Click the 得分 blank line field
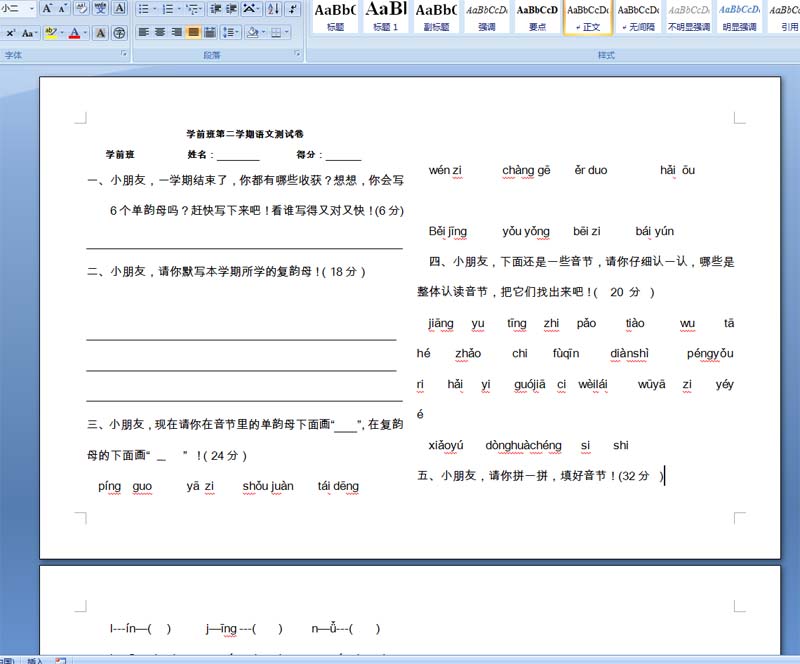Viewport: 800px width, 664px height. click(343, 155)
